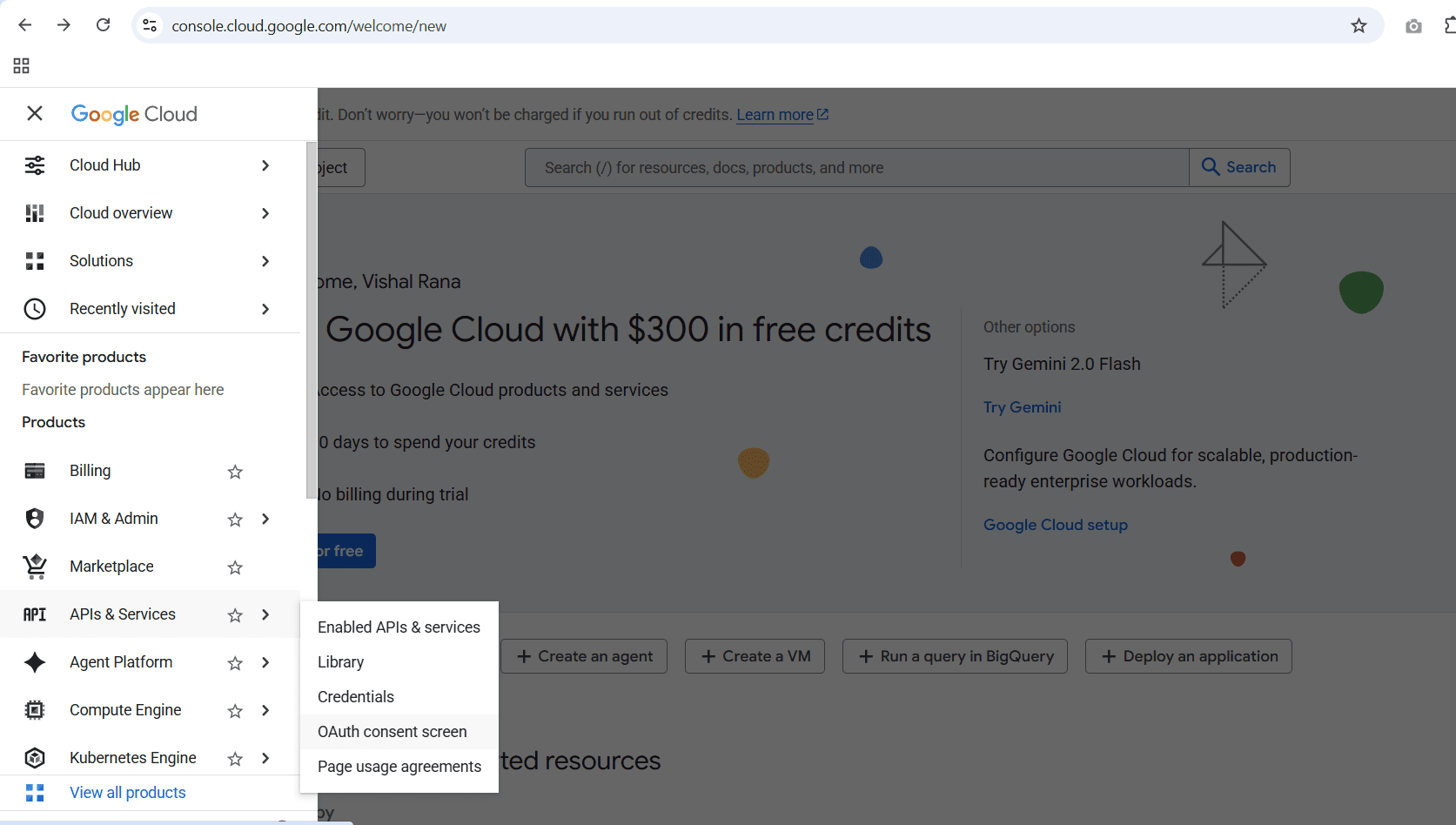This screenshot has width=1456, height=825.
Task: Click Run a query in BigQuery
Action: pos(955,656)
